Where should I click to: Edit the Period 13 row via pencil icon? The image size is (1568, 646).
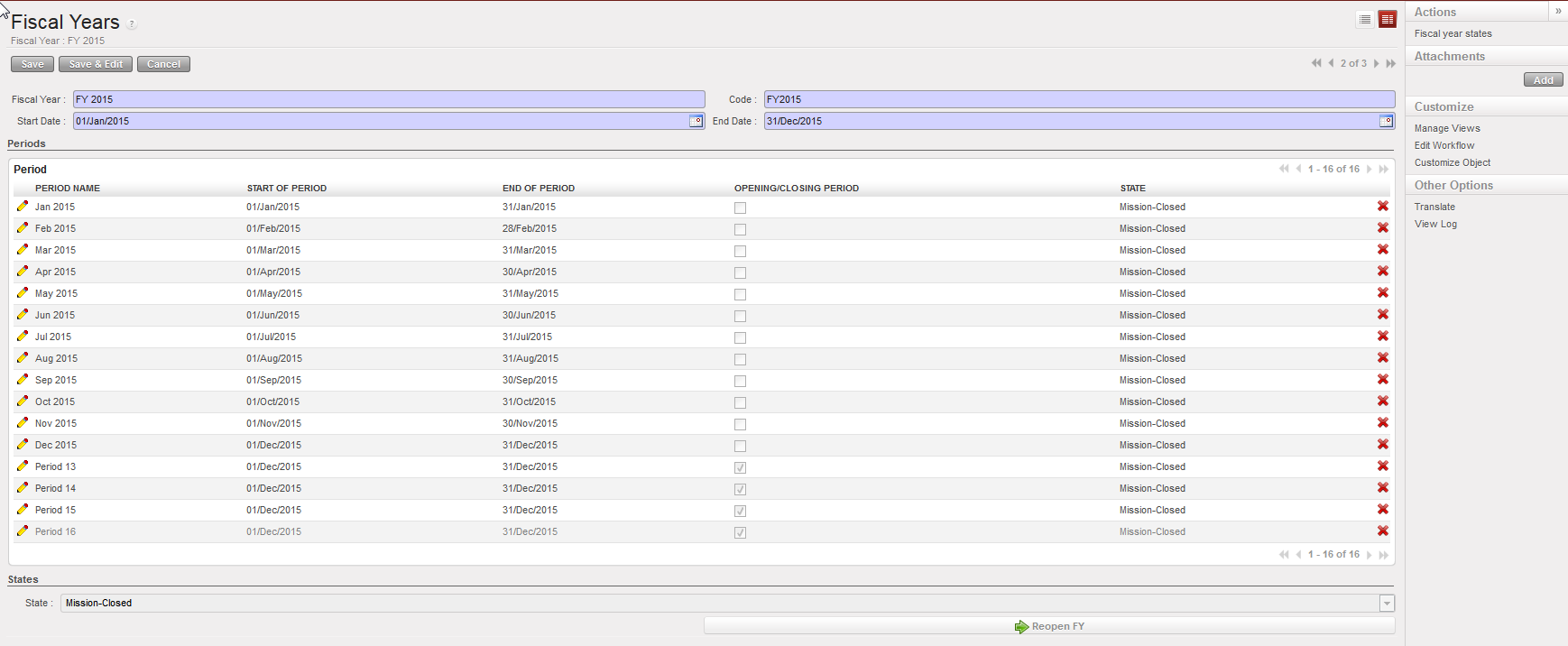(x=23, y=466)
